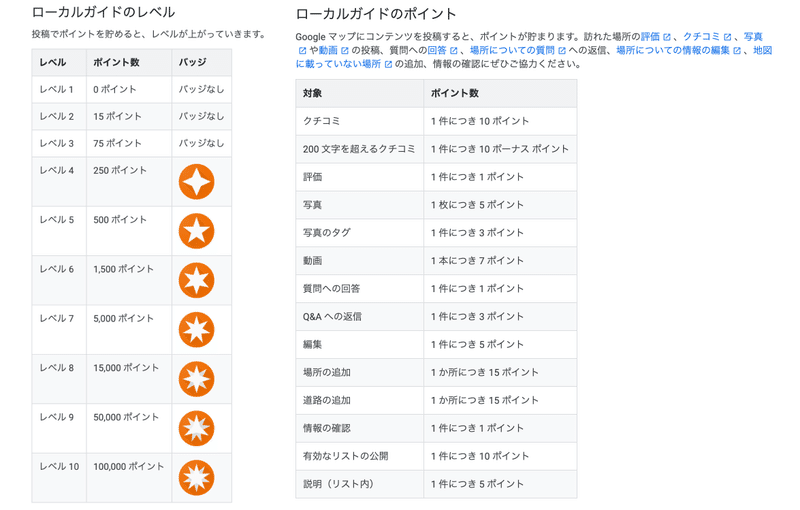
Task: Open the クチコミ link in the intro paragraph
Action: tap(702, 37)
